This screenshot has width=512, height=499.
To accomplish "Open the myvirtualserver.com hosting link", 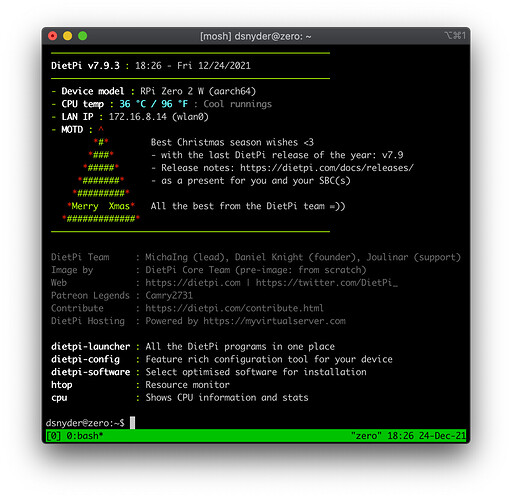I will point(274,321).
